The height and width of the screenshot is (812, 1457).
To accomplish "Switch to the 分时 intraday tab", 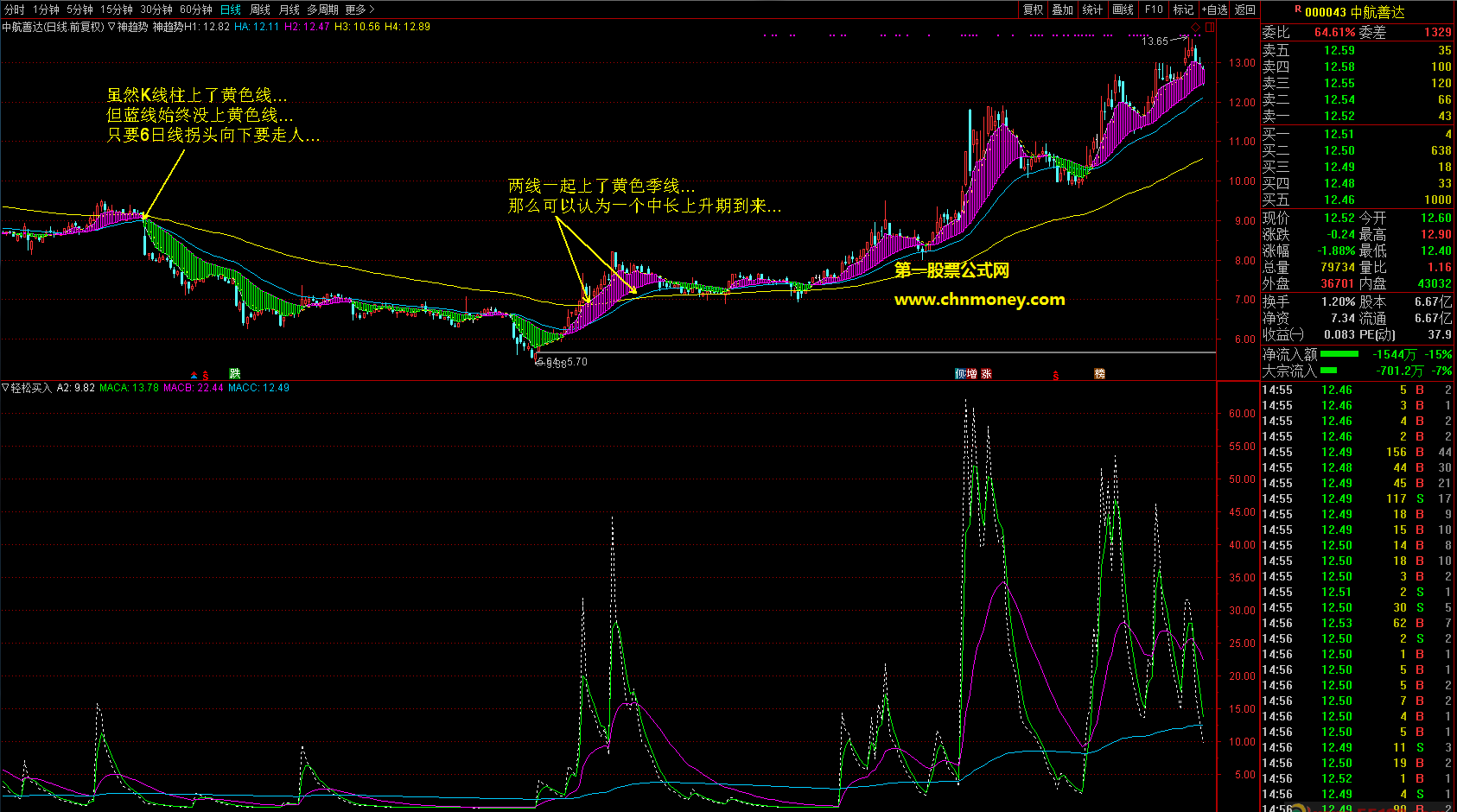I will point(14,10).
